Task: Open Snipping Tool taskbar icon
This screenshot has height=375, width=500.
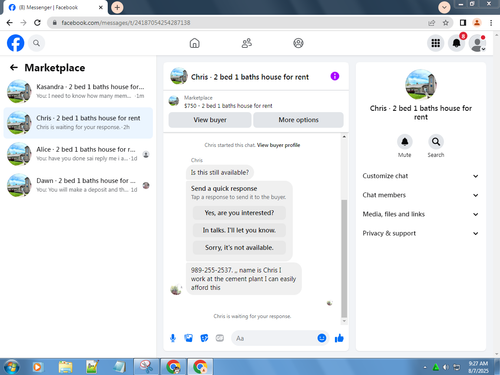Action: (146, 367)
